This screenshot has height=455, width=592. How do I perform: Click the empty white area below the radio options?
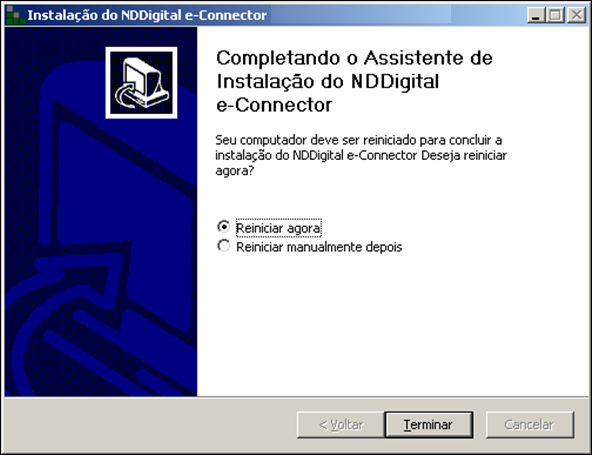(393, 325)
